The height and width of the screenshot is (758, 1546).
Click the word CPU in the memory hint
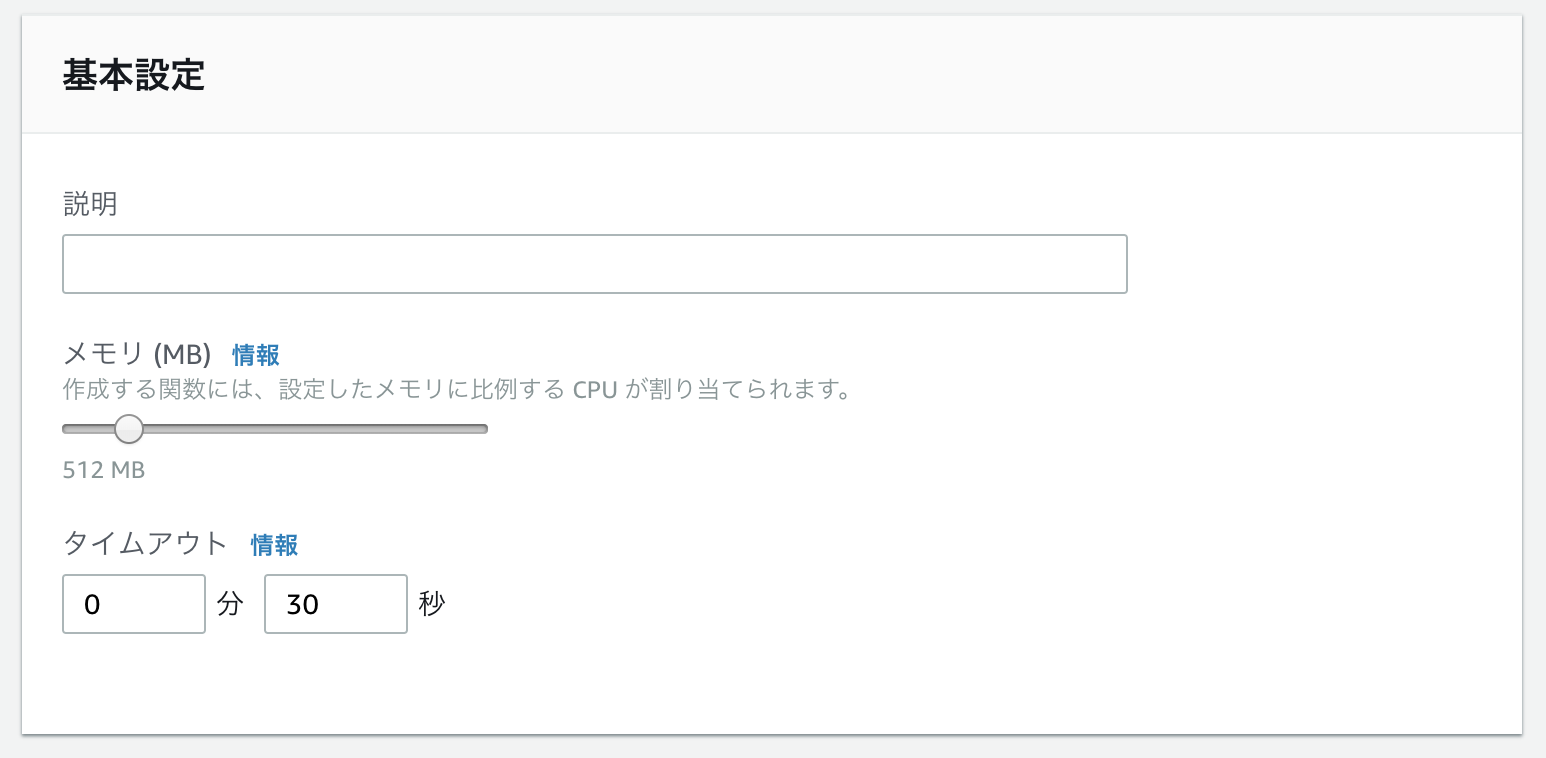click(x=596, y=389)
